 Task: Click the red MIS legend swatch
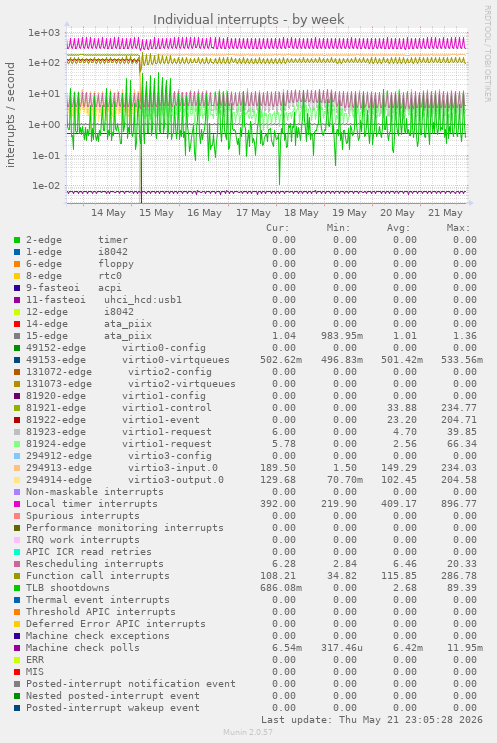click(17, 672)
